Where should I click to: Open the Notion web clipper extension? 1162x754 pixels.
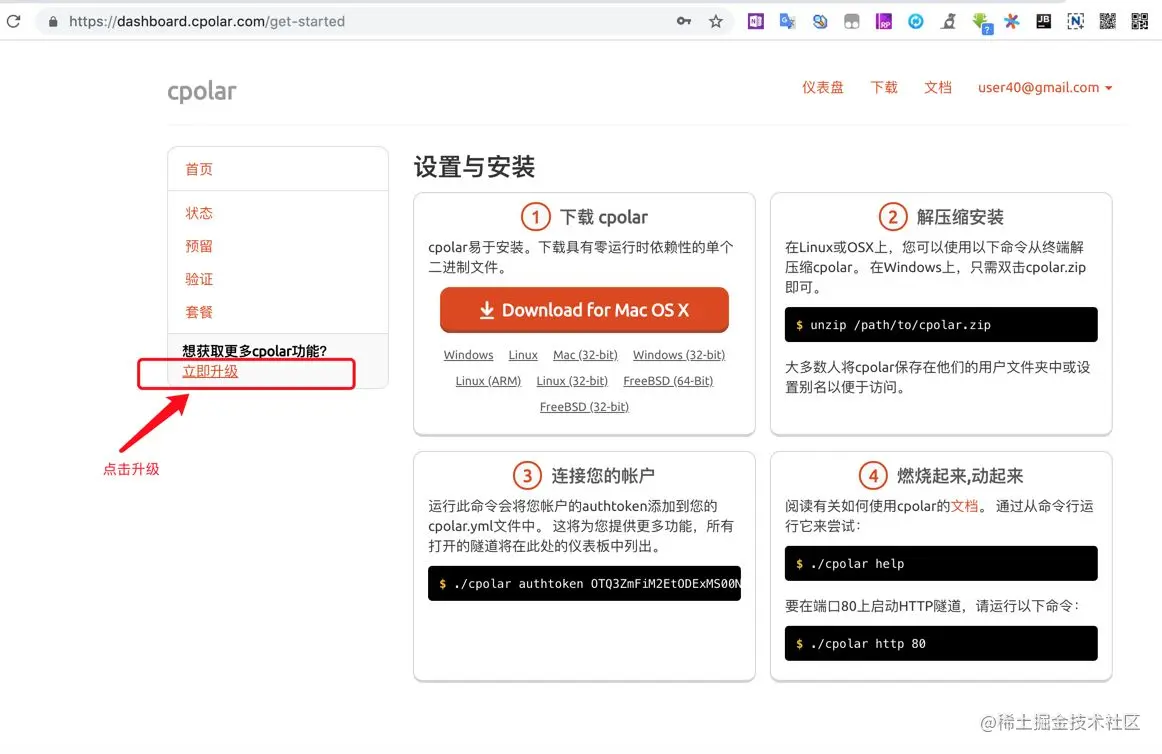[1075, 21]
